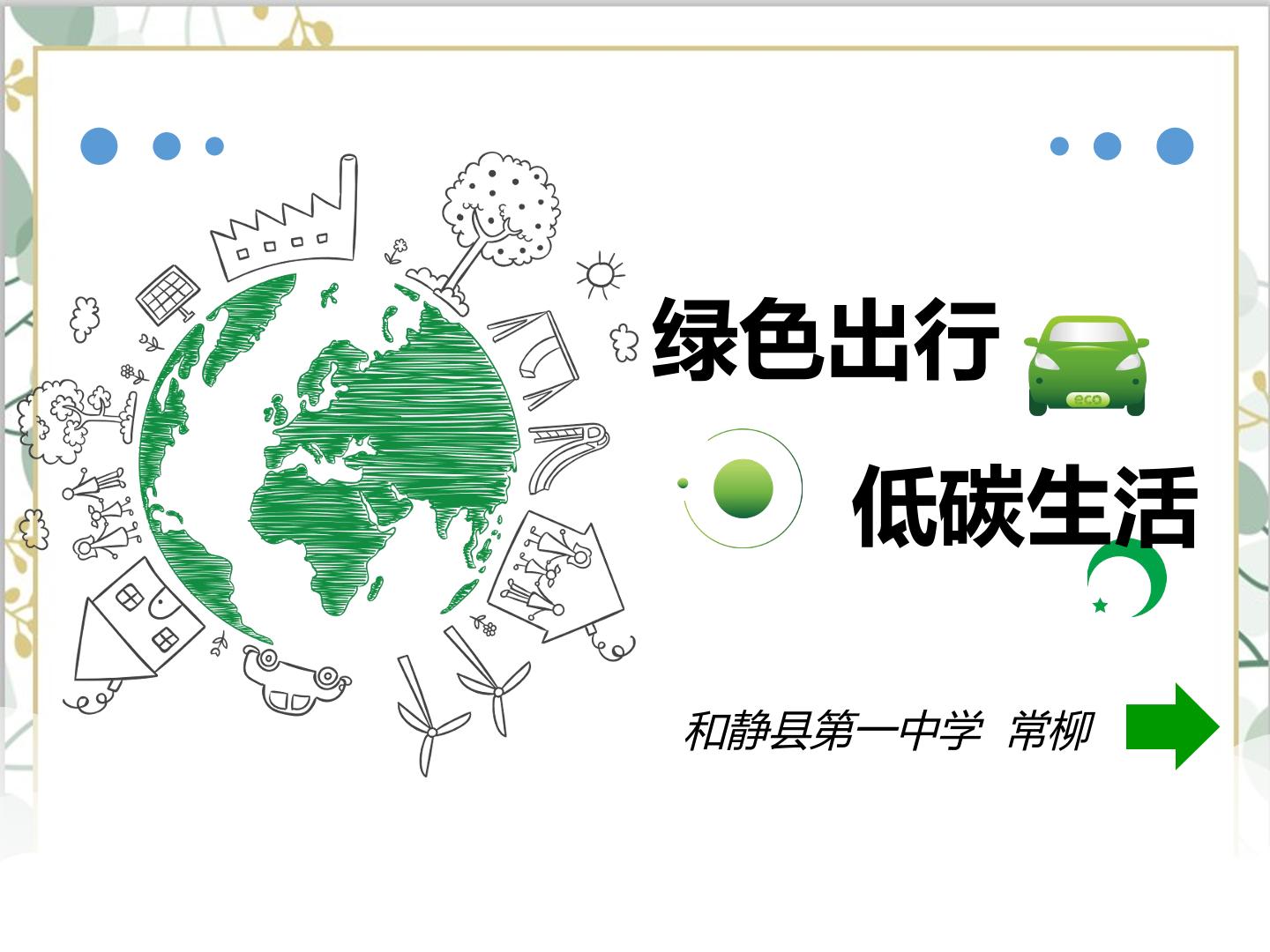Click the green right arrow button
1270x952 pixels.
tap(1173, 726)
